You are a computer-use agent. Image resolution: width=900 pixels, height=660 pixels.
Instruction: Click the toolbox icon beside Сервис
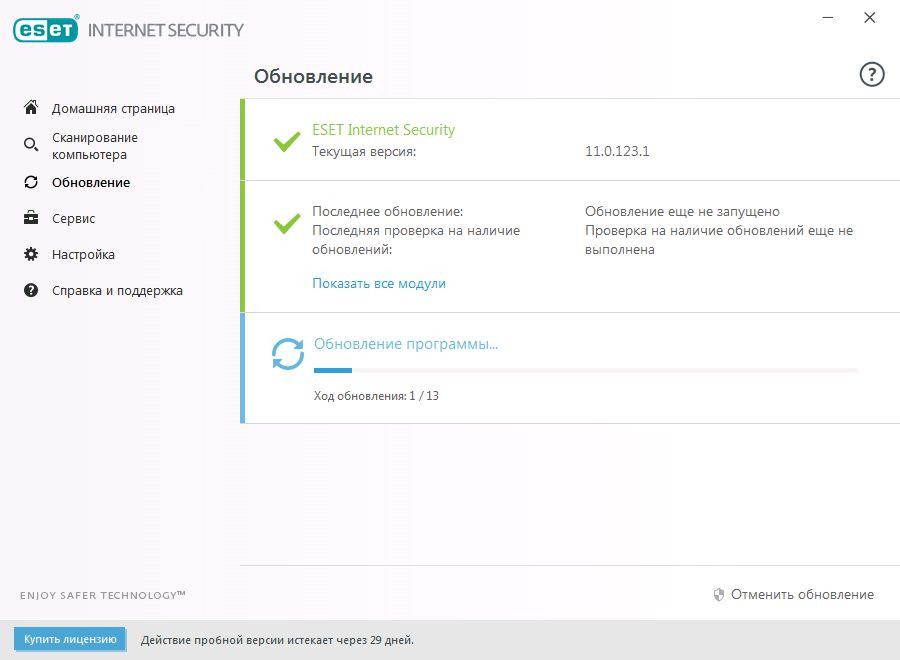[x=31, y=218]
